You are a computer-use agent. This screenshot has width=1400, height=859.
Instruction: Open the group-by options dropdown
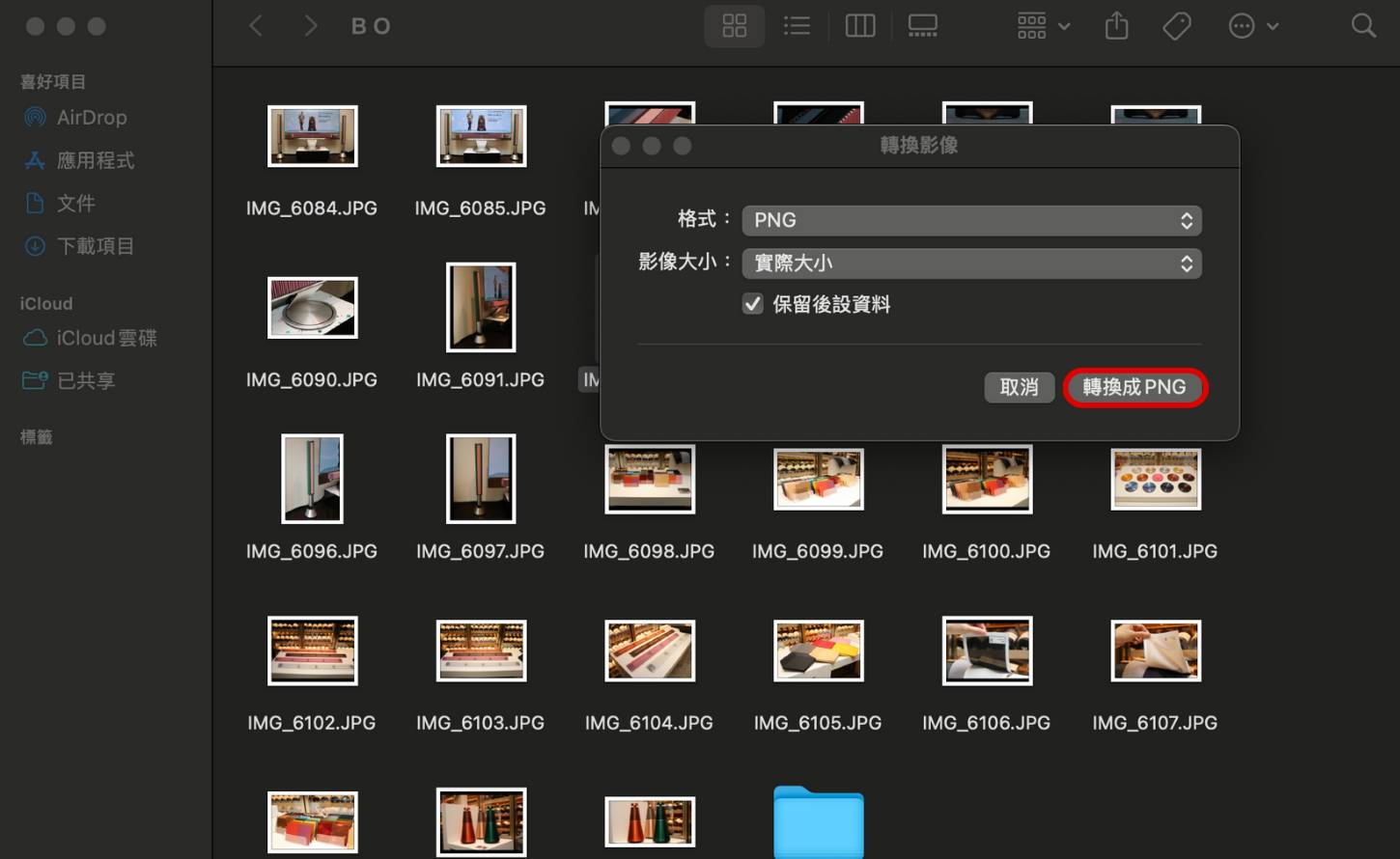tap(1043, 26)
